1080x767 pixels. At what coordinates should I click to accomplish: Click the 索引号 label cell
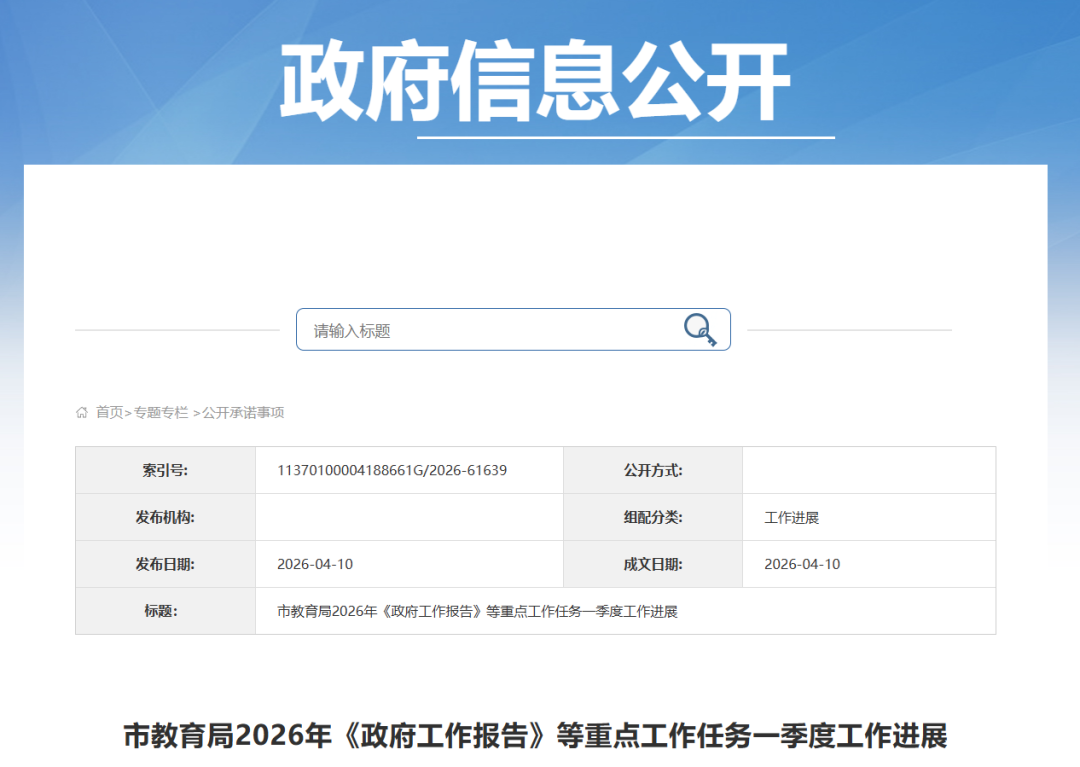(x=165, y=470)
